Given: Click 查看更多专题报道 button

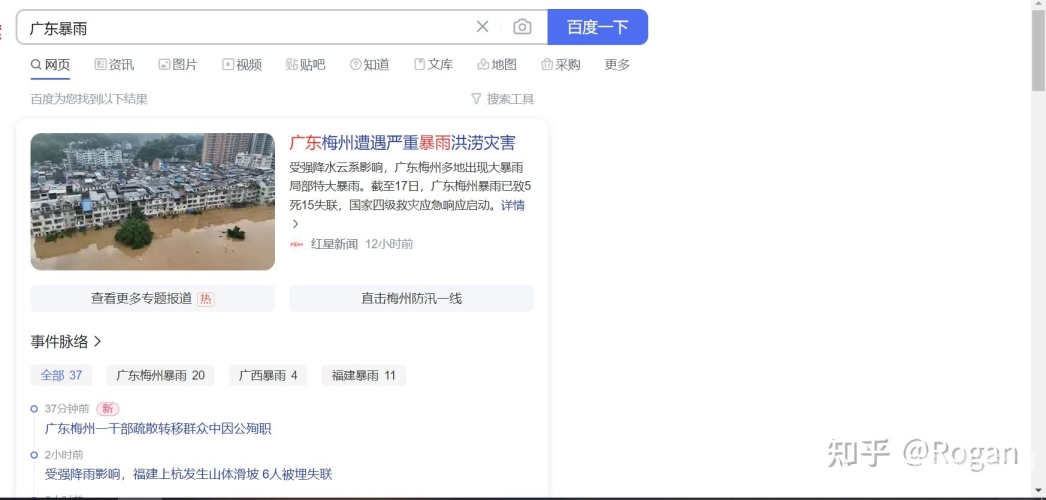Looking at the screenshot, I should [153, 299].
